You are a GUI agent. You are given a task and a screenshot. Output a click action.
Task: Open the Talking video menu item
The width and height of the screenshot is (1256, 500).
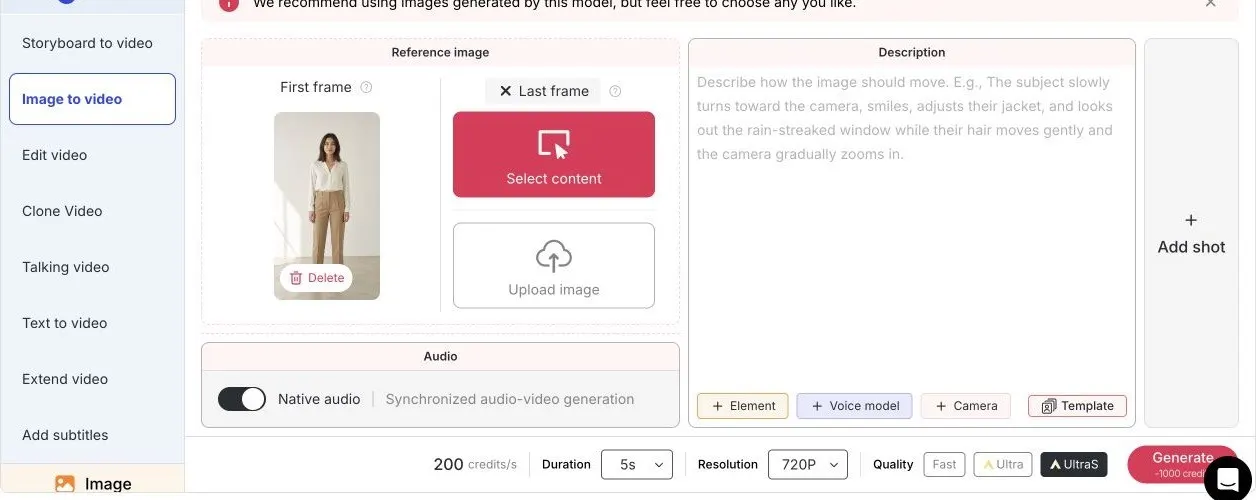coord(66,267)
